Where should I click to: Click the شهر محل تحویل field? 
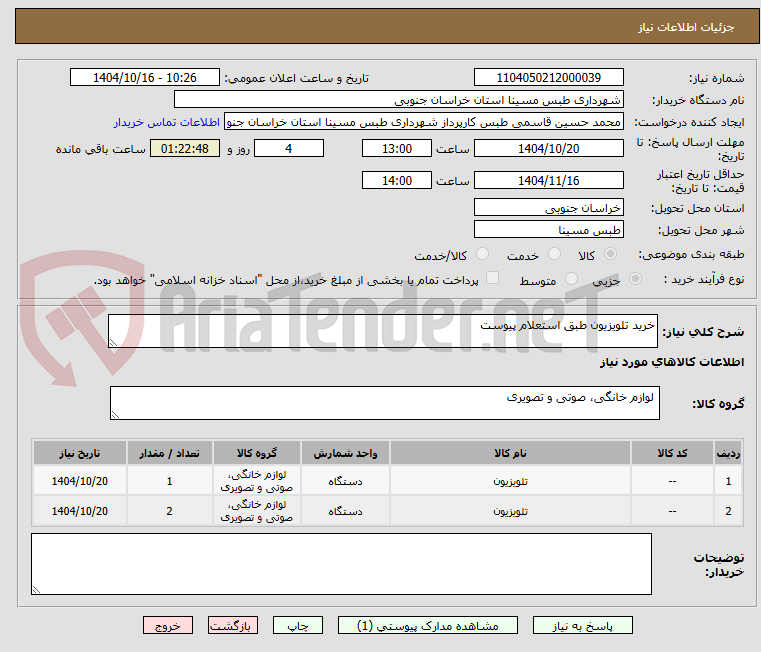click(548, 229)
